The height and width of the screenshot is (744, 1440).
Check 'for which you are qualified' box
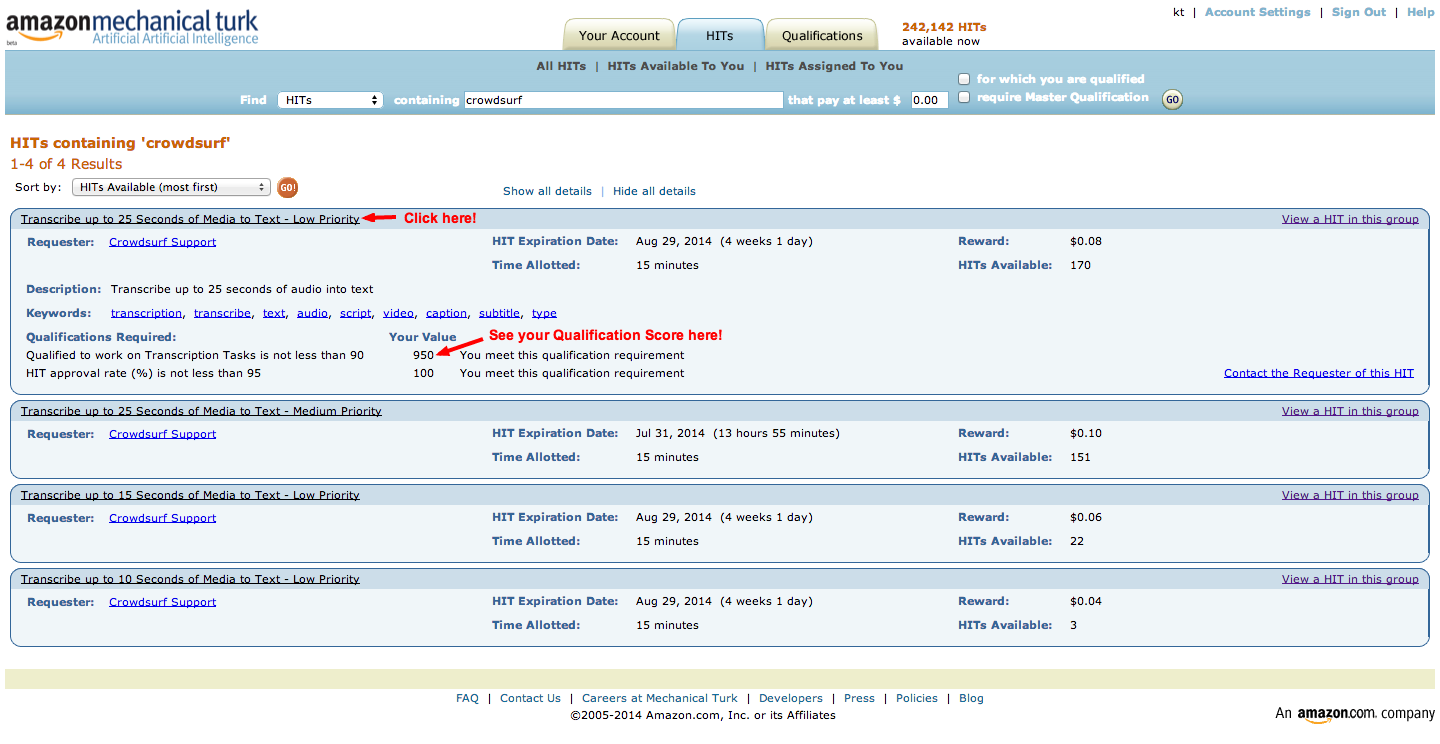tap(964, 79)
